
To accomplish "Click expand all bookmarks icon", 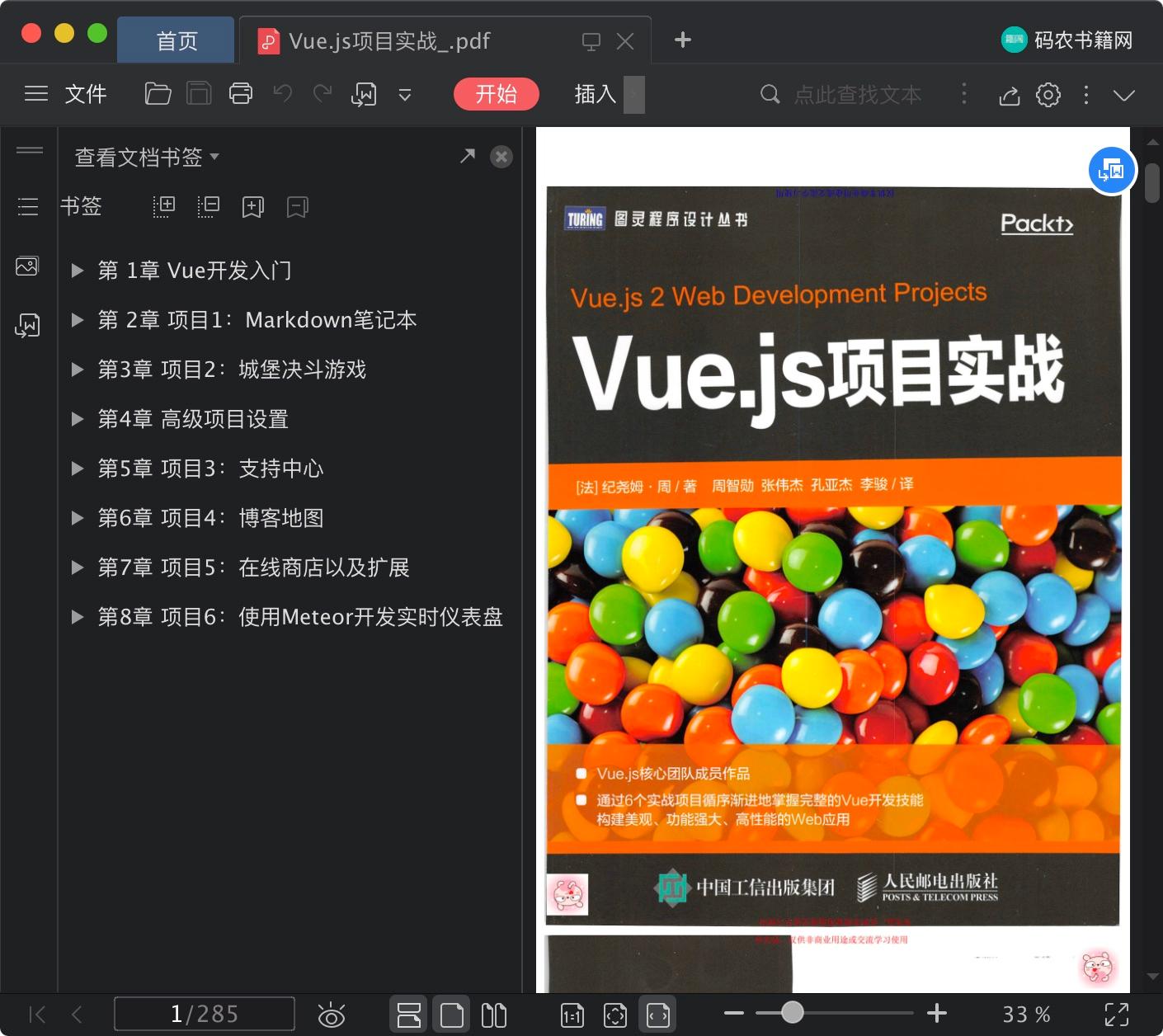I will click(x=164, y=206).
